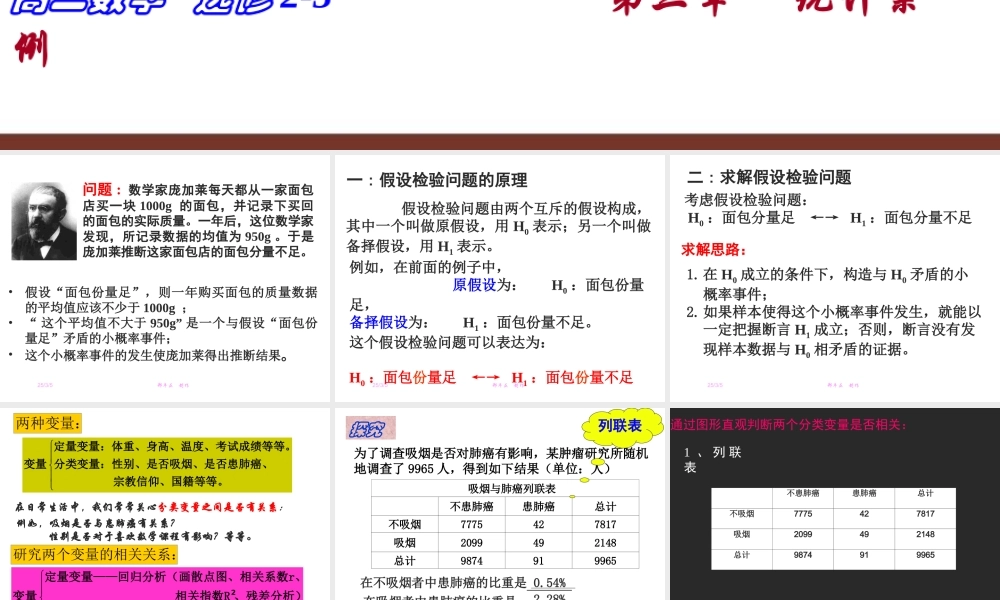Click the Poincaré portrait photo

click(x=43, y=221)
